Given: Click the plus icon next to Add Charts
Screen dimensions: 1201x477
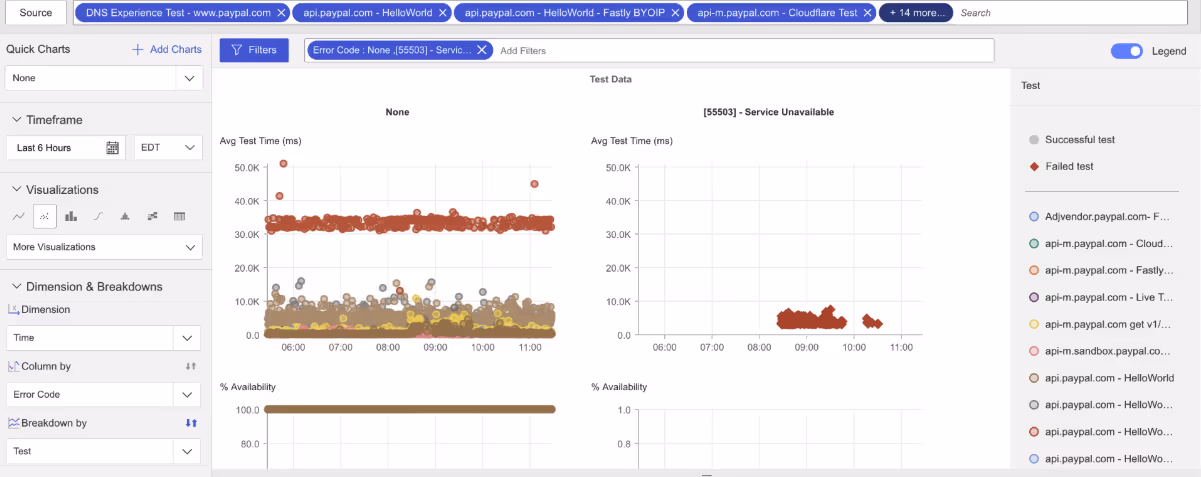Looking at the screenshot, I should pyautogui.click(x=138, y=49).
